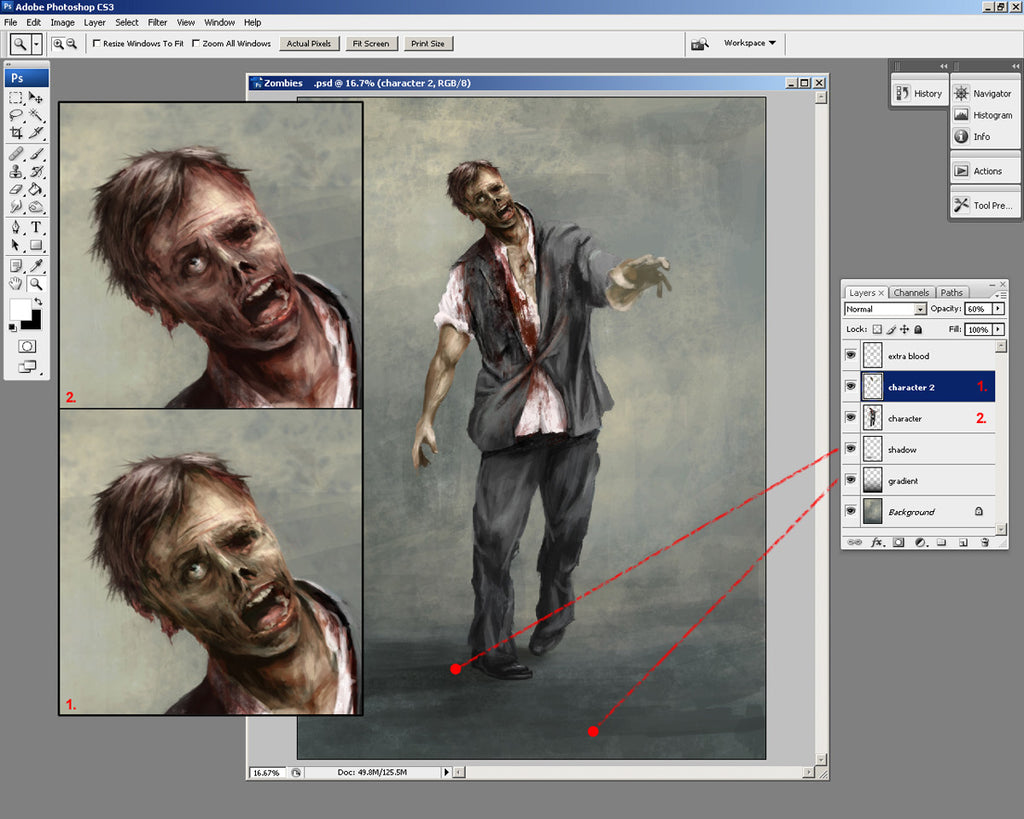Viewport: 1024px width, 819px height.
Task: Select the Lasso tool
Action: [15, 115]
